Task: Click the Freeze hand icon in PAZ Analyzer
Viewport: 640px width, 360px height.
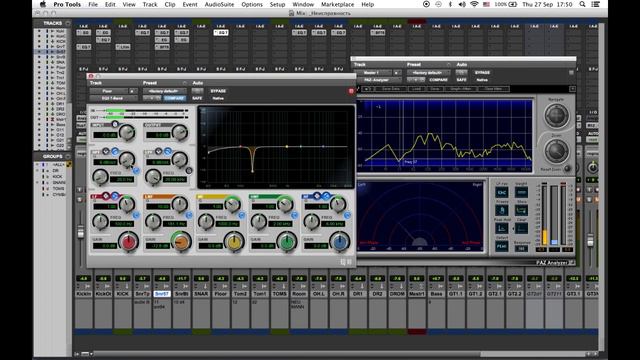Action: [x=502, y=210]
